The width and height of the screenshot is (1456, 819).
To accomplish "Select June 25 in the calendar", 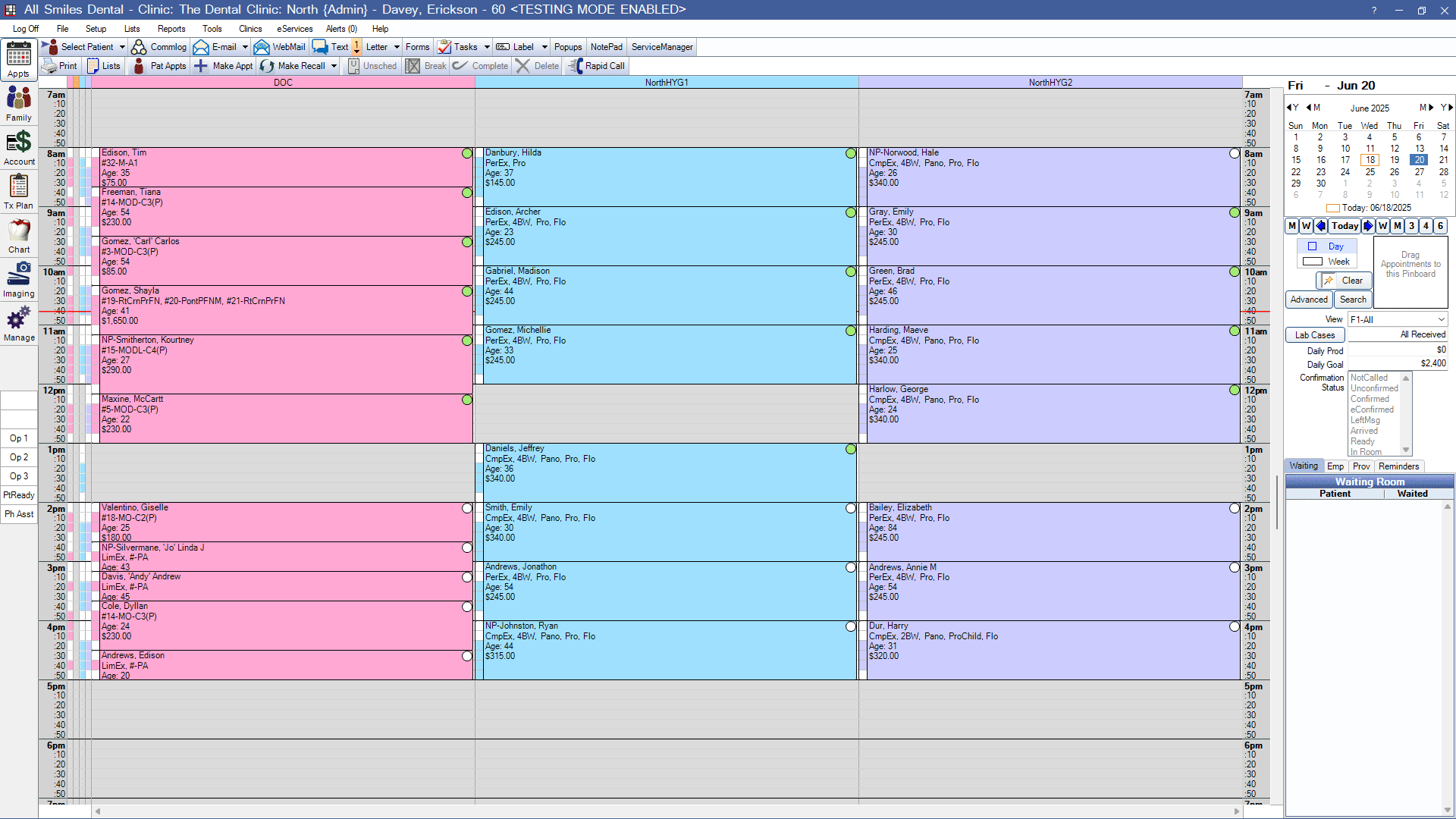I will click(1370, 172).
